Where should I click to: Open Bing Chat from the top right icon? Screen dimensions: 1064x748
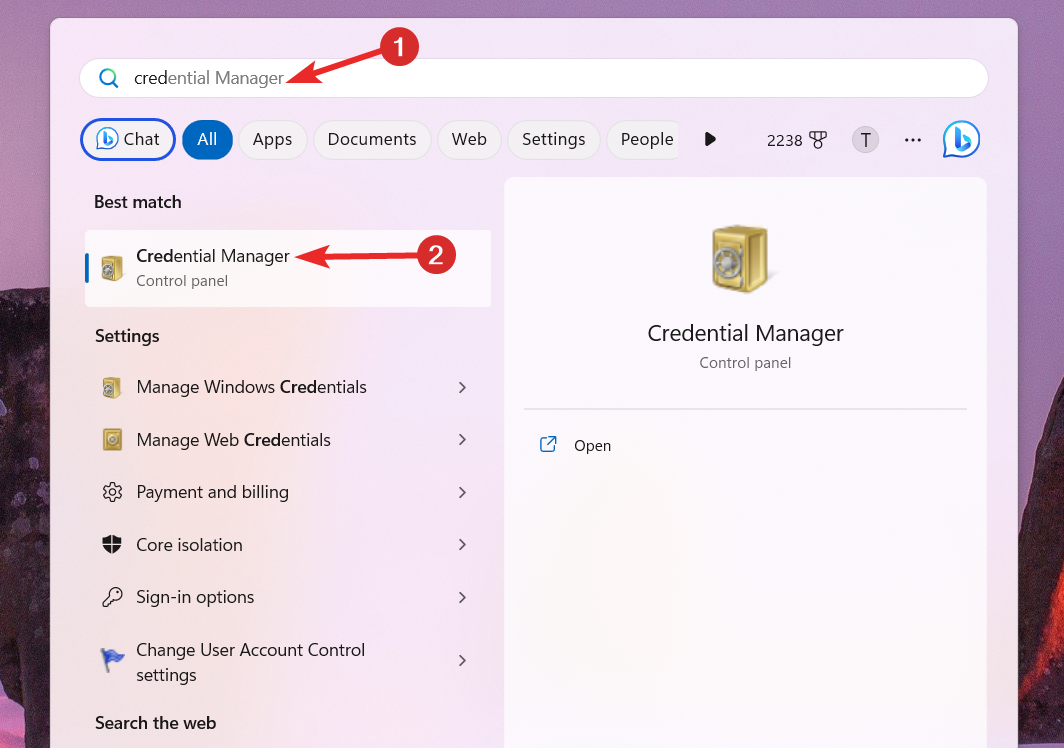point(959,139)
